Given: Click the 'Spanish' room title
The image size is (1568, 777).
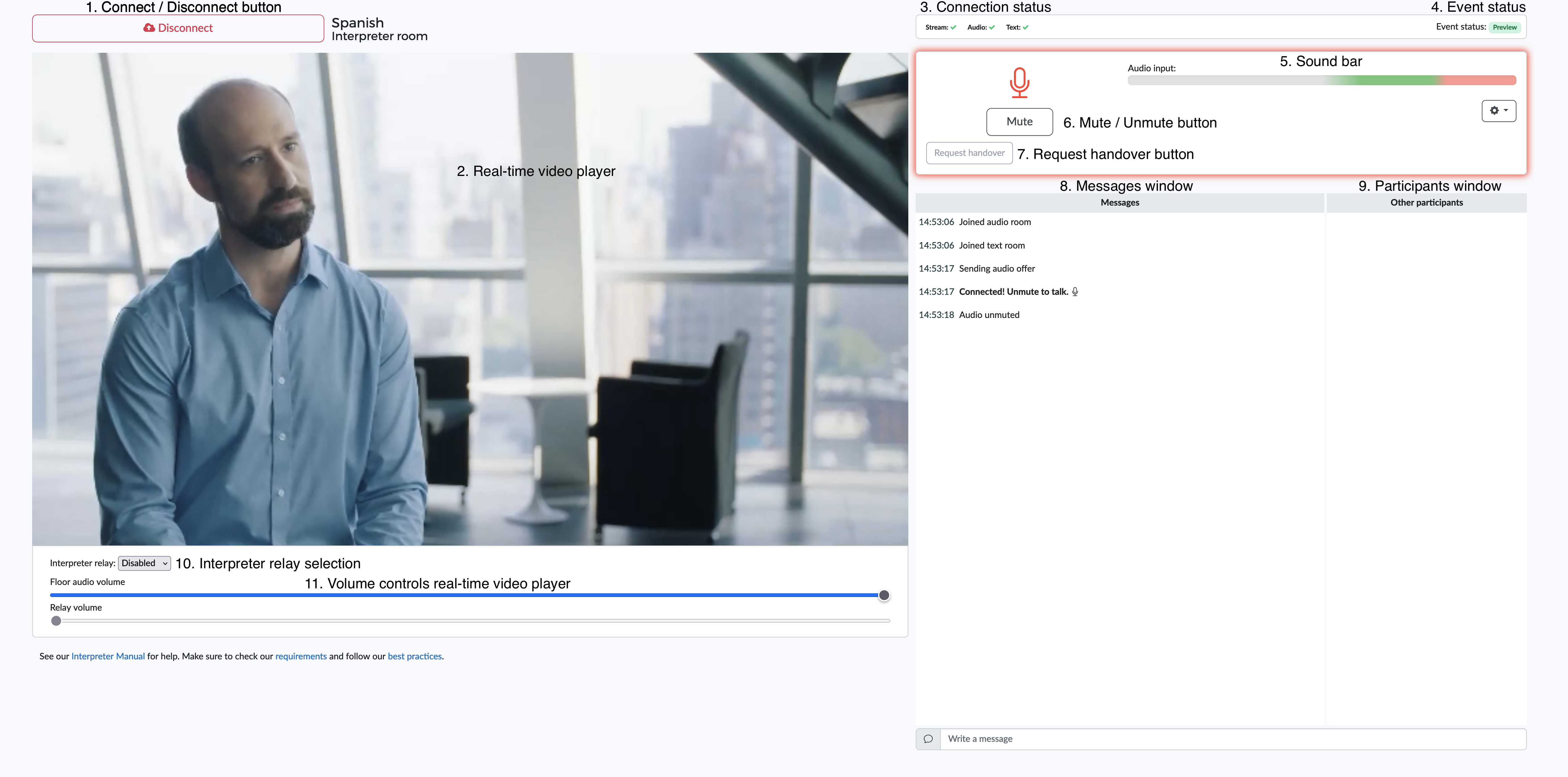Looking at the screenshot, I should tap(357, 23).
